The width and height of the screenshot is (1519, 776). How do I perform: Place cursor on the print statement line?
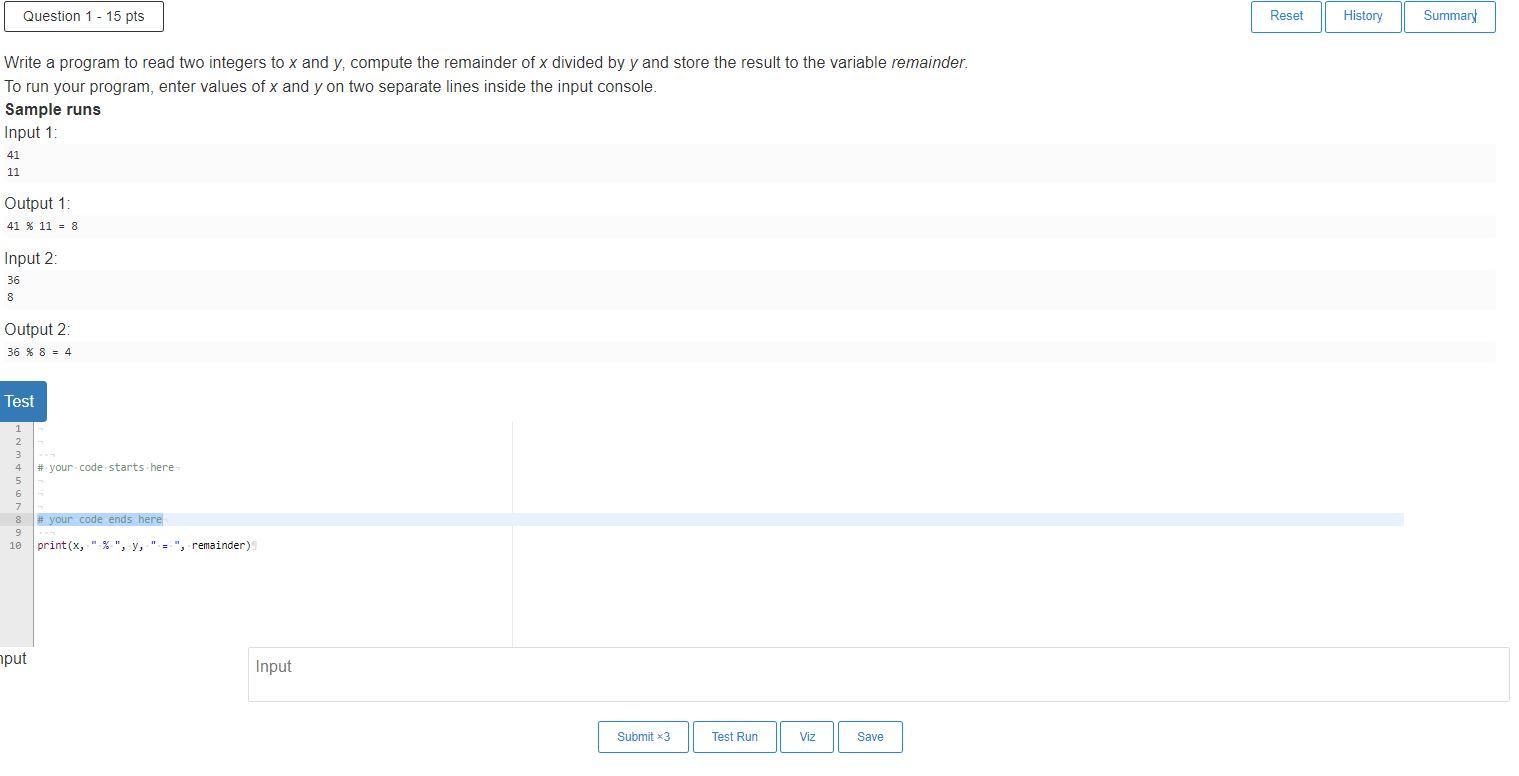click(x=146, y=545)
